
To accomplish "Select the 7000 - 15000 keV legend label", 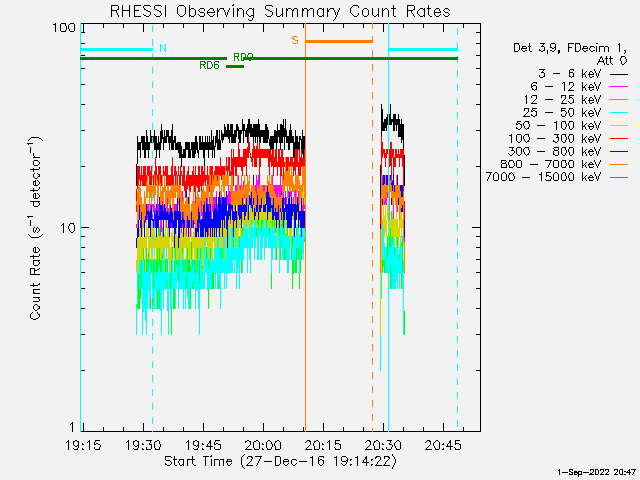I will (x=544, y=177).
